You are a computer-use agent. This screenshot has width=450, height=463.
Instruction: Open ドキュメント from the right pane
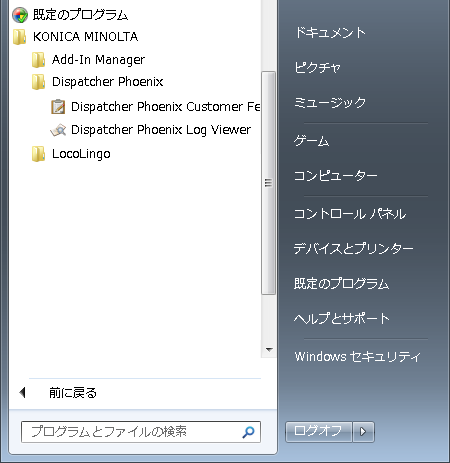(x=330, y=32)
